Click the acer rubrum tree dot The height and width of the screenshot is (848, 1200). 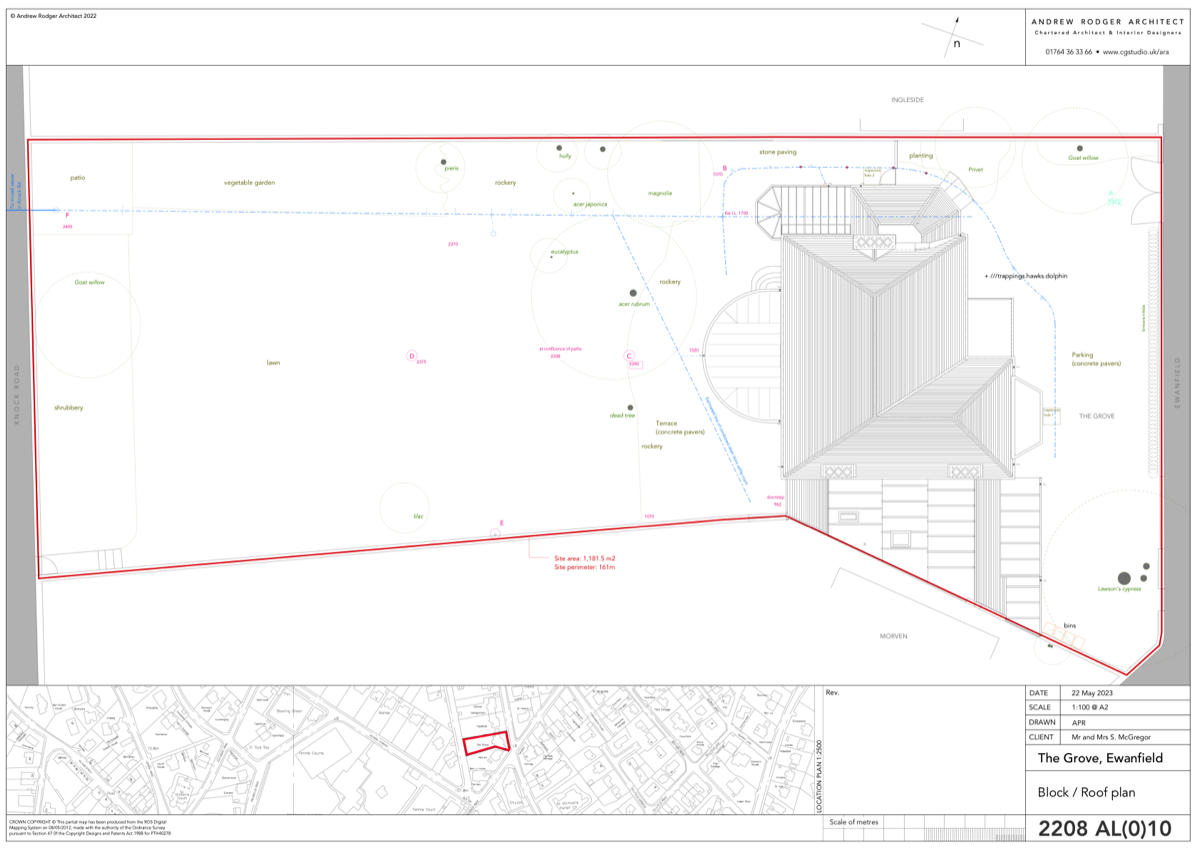tap(633, 293)
